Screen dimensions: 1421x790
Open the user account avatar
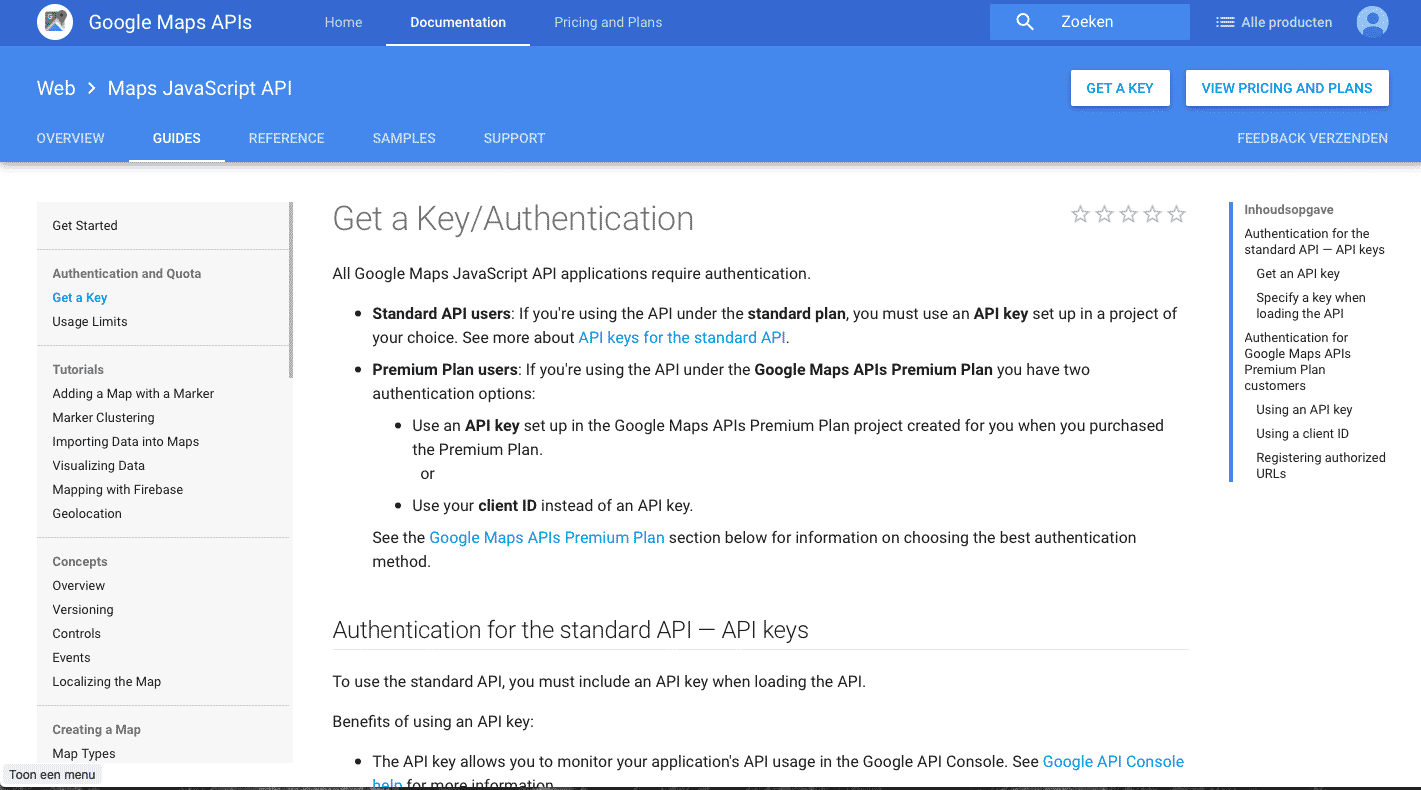(1373, 22)
